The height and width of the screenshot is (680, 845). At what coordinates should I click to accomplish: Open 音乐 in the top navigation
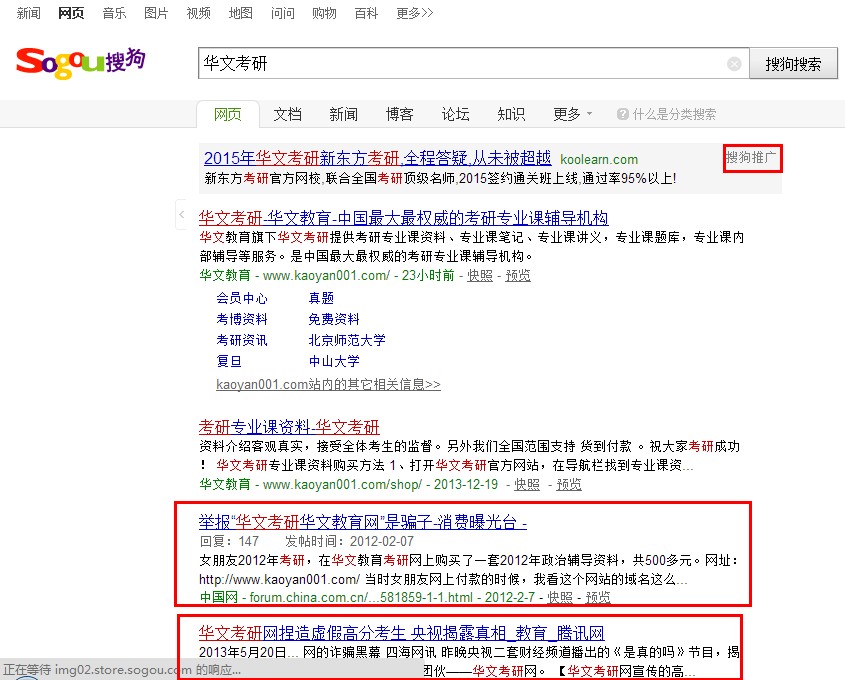point(114,13)
